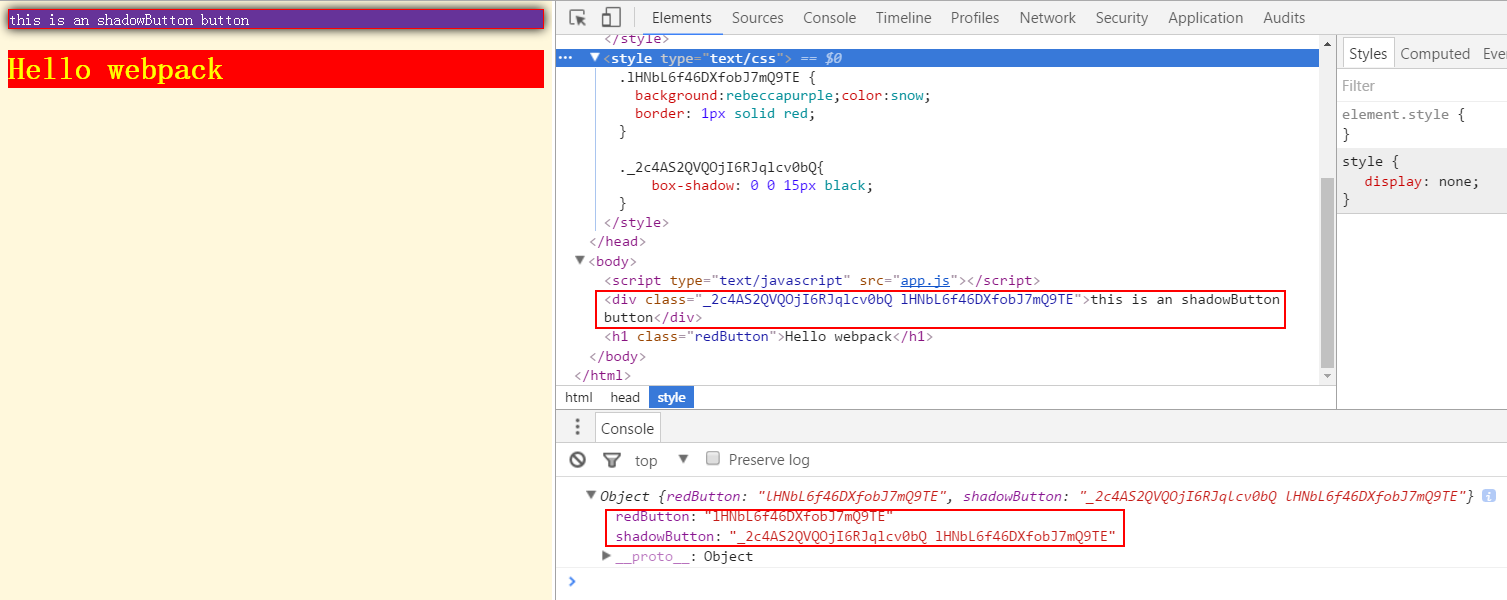The height and width of the screenshot is (600, 1507).
Task: Click the .lHNbL6f46DXfobJ7mQ9TE selector line
Action: pyautogui.click(x=718, y=76)
